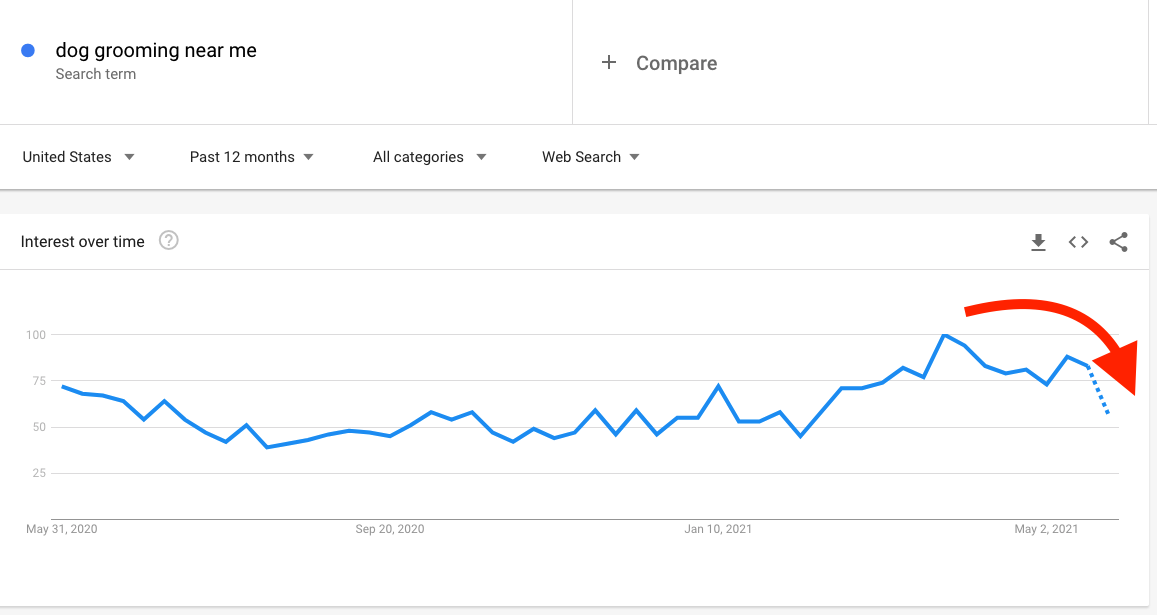Edit the dog grooming near me term
The image size is (1157, 615).
pyautogui.click(x=156, y=50)
